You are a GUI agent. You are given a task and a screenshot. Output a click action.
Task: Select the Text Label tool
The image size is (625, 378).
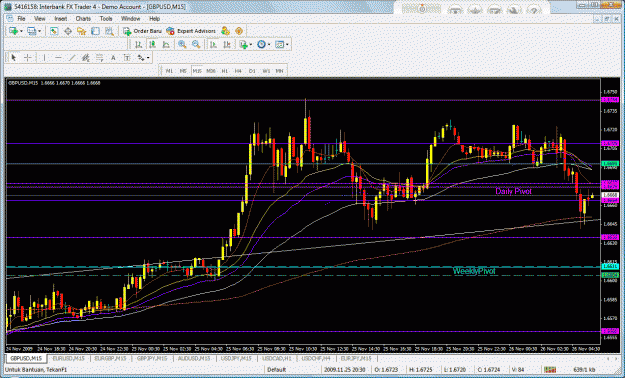[127, 58]
